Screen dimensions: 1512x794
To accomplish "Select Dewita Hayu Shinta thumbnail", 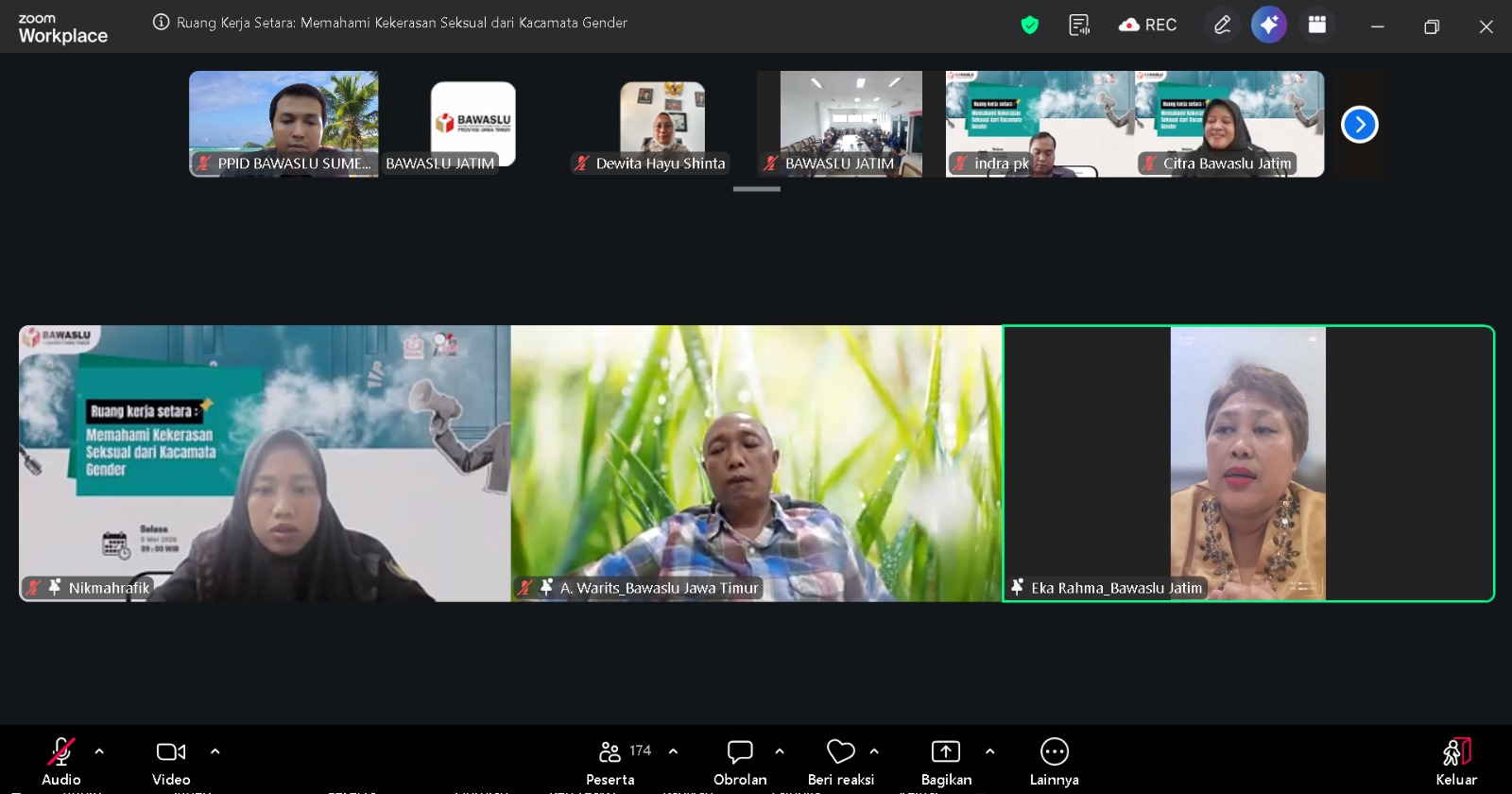I will pos(661,124).
